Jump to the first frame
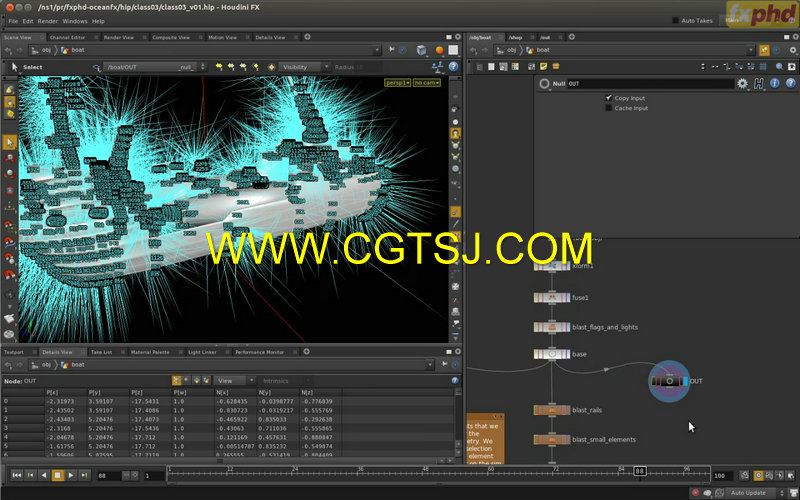 (16, 475)
